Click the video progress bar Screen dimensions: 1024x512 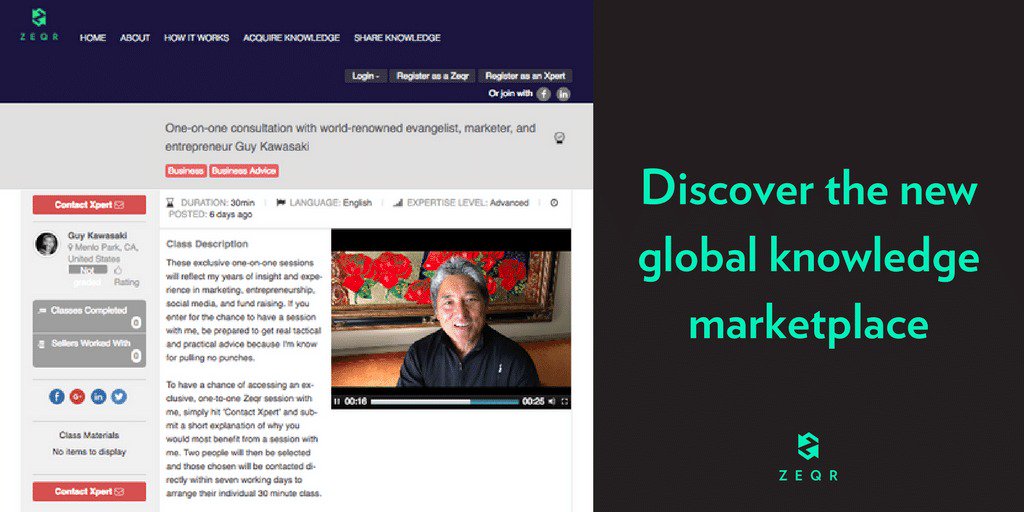pos(445,402)
